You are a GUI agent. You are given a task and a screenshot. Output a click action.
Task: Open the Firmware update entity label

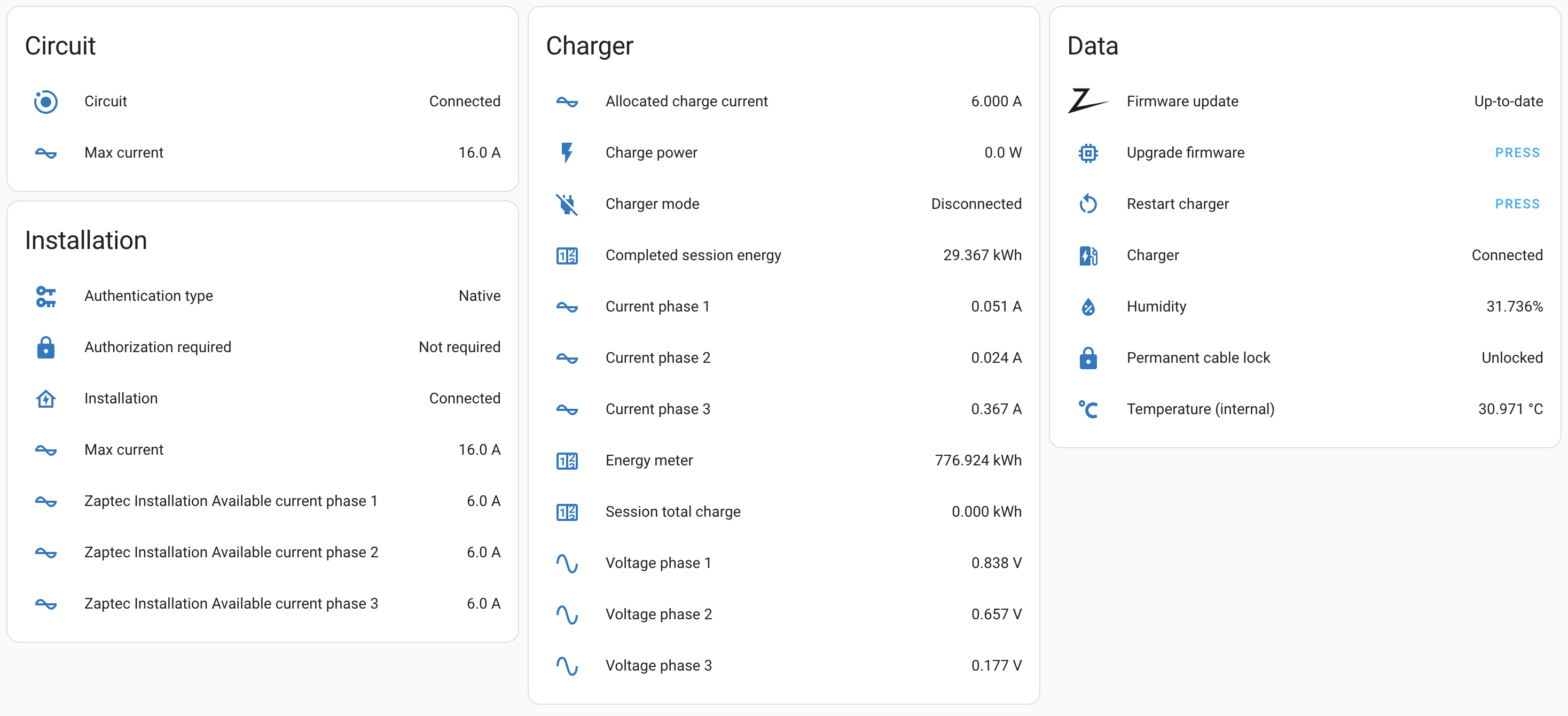[1182, 101]
